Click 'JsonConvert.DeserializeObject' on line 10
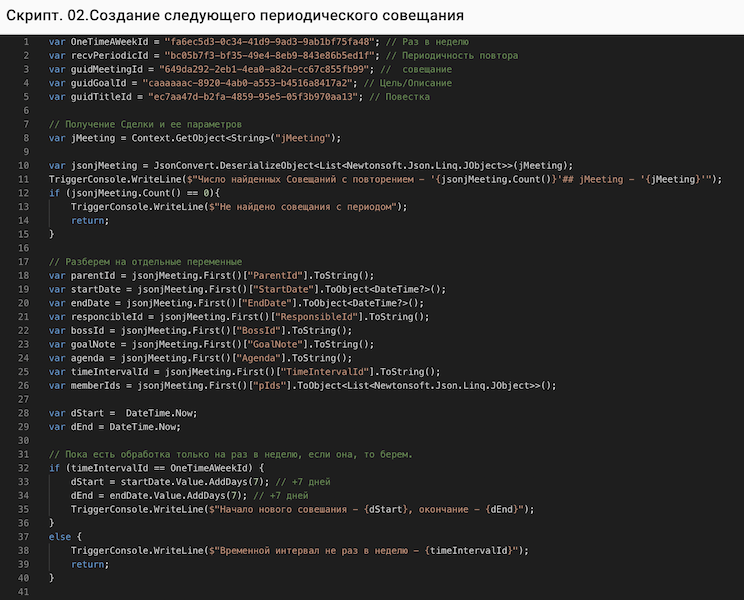 pos(233,166)
